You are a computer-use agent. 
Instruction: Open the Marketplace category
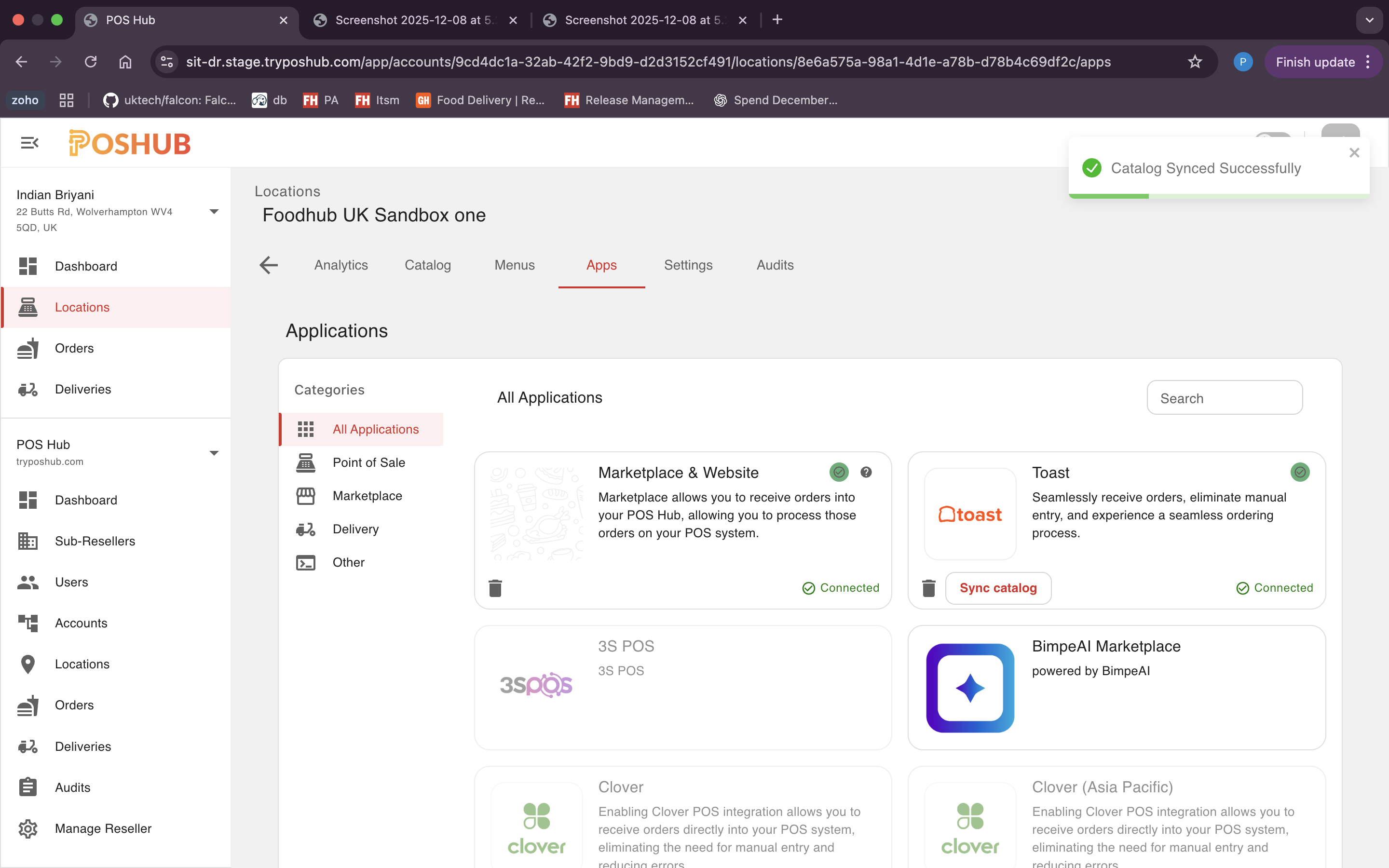point(368,495)
